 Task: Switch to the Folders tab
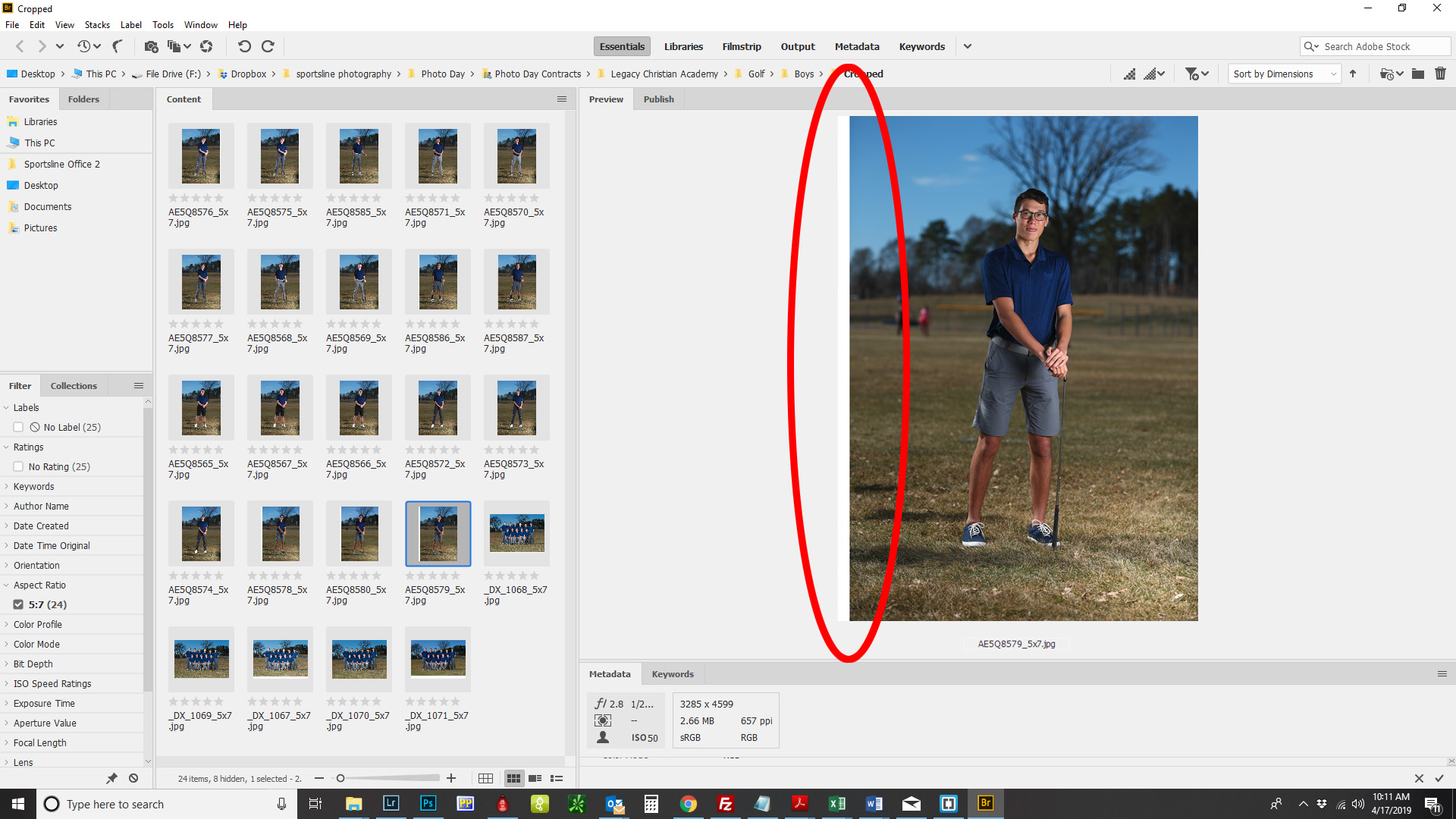(83, 99)
